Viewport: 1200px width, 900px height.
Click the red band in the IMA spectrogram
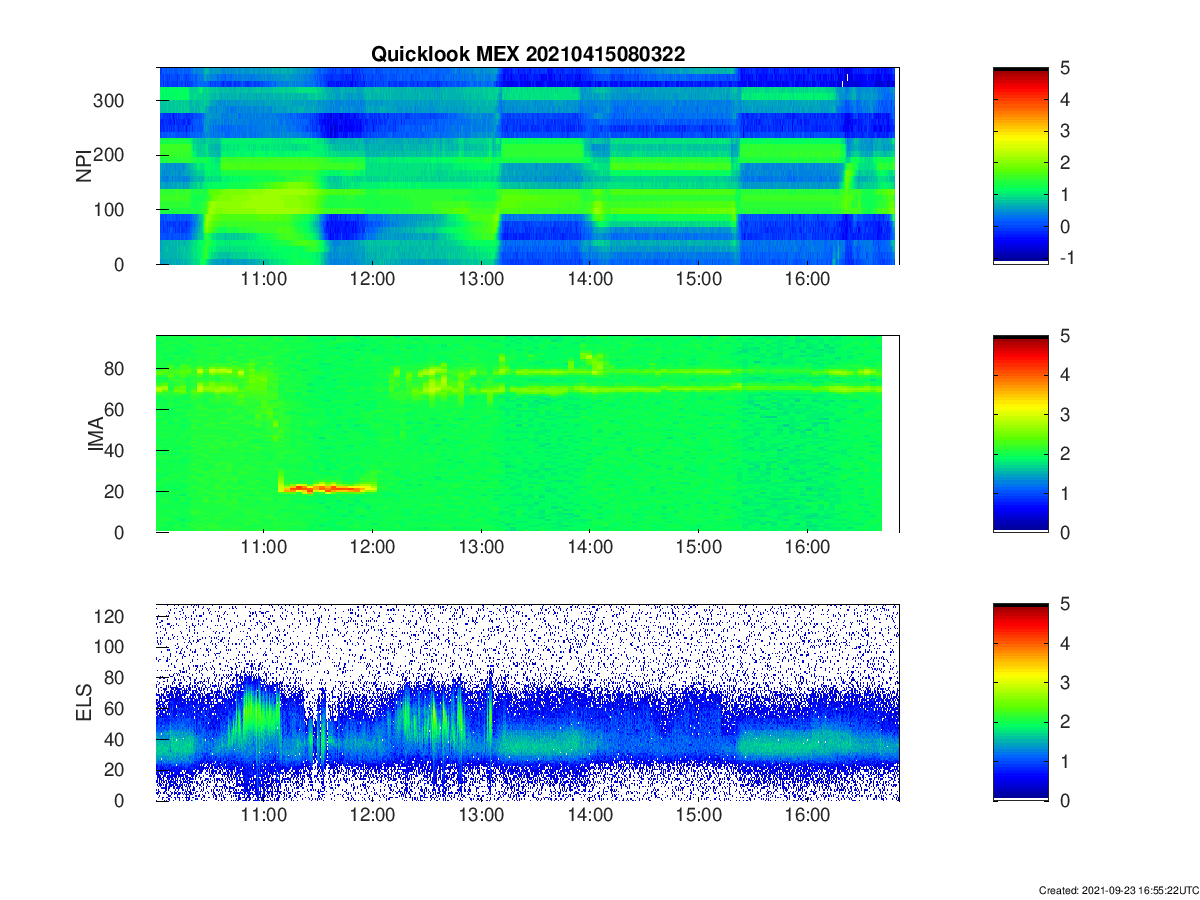(x=327, y=488)
